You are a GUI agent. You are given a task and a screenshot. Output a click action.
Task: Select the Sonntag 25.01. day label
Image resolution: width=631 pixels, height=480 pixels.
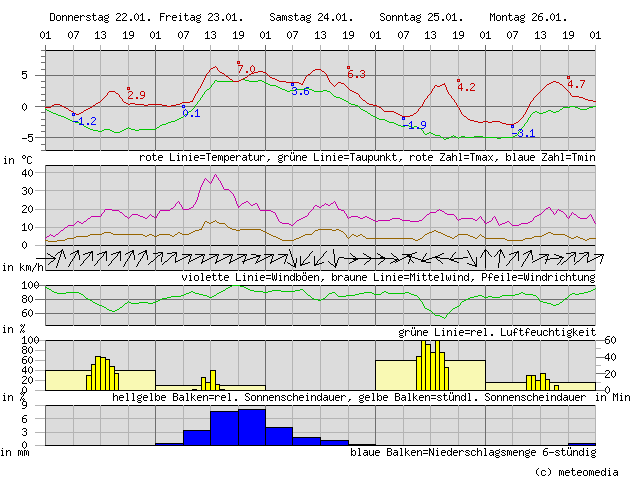click(421, 18)
